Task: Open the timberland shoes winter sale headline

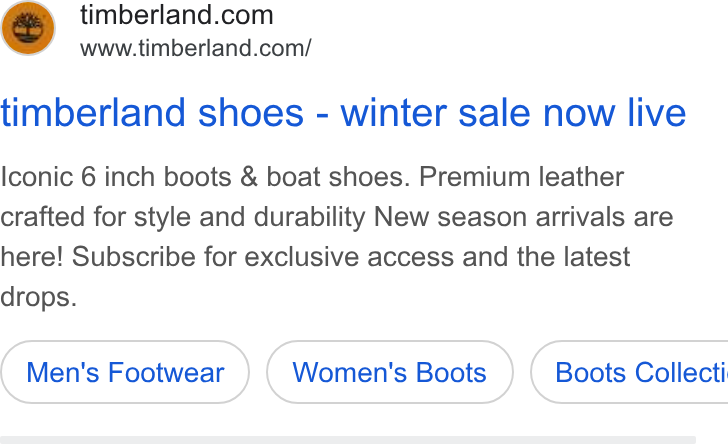Action: pos(343,113)
